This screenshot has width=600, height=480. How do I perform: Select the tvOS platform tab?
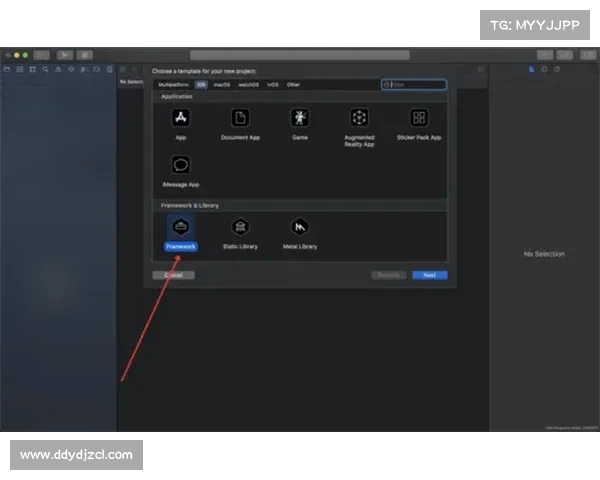[272, 85]
